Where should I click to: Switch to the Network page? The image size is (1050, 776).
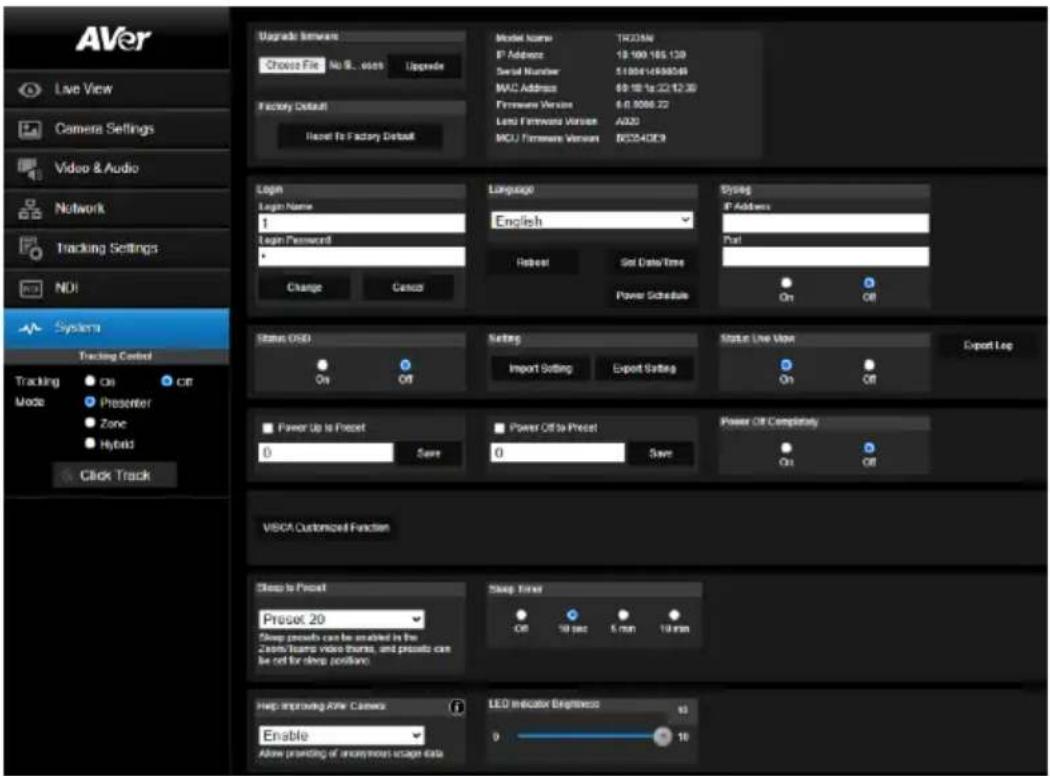coord(117,208)
